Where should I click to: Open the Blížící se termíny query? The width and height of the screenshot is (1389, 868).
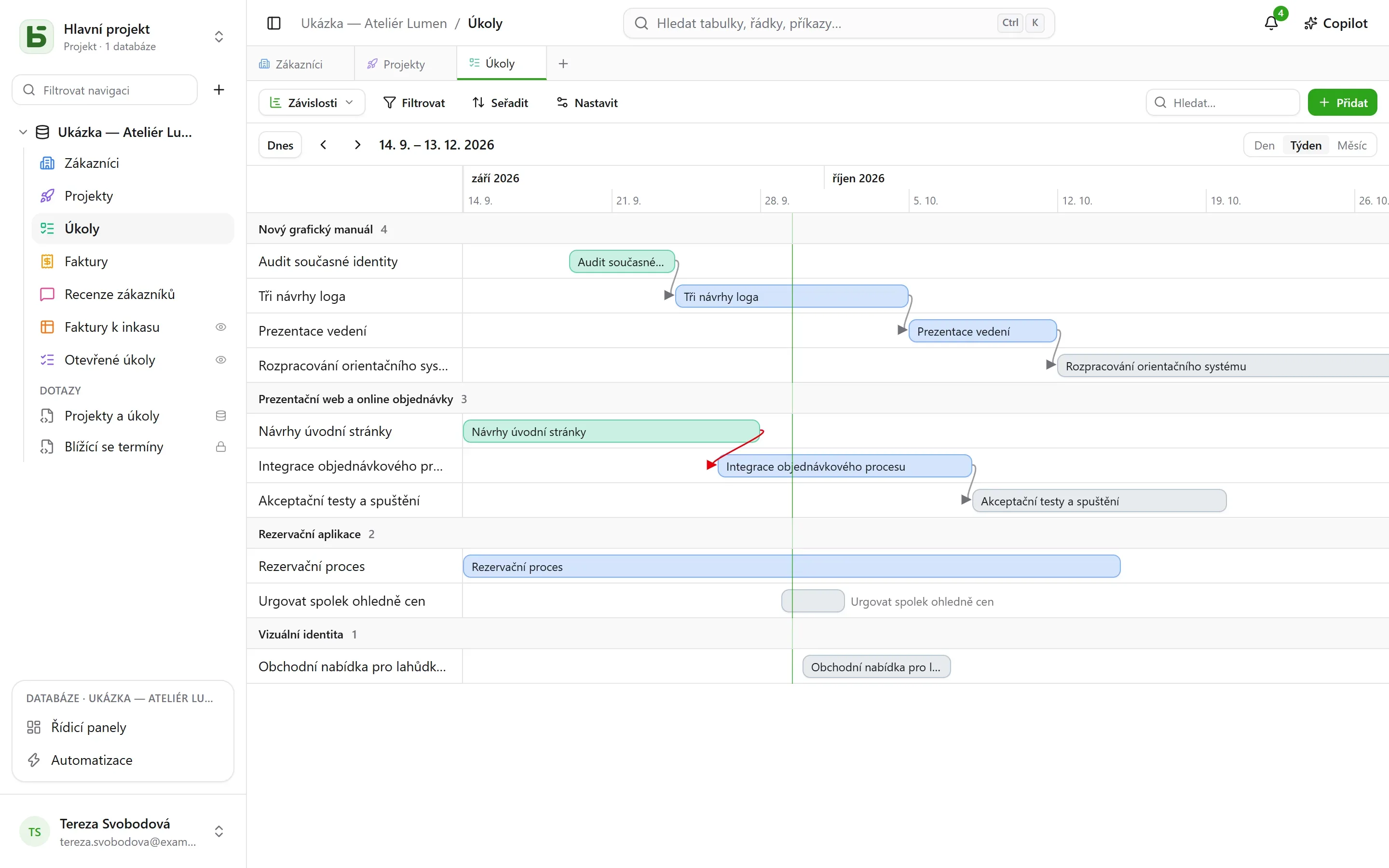pos(133,447)
